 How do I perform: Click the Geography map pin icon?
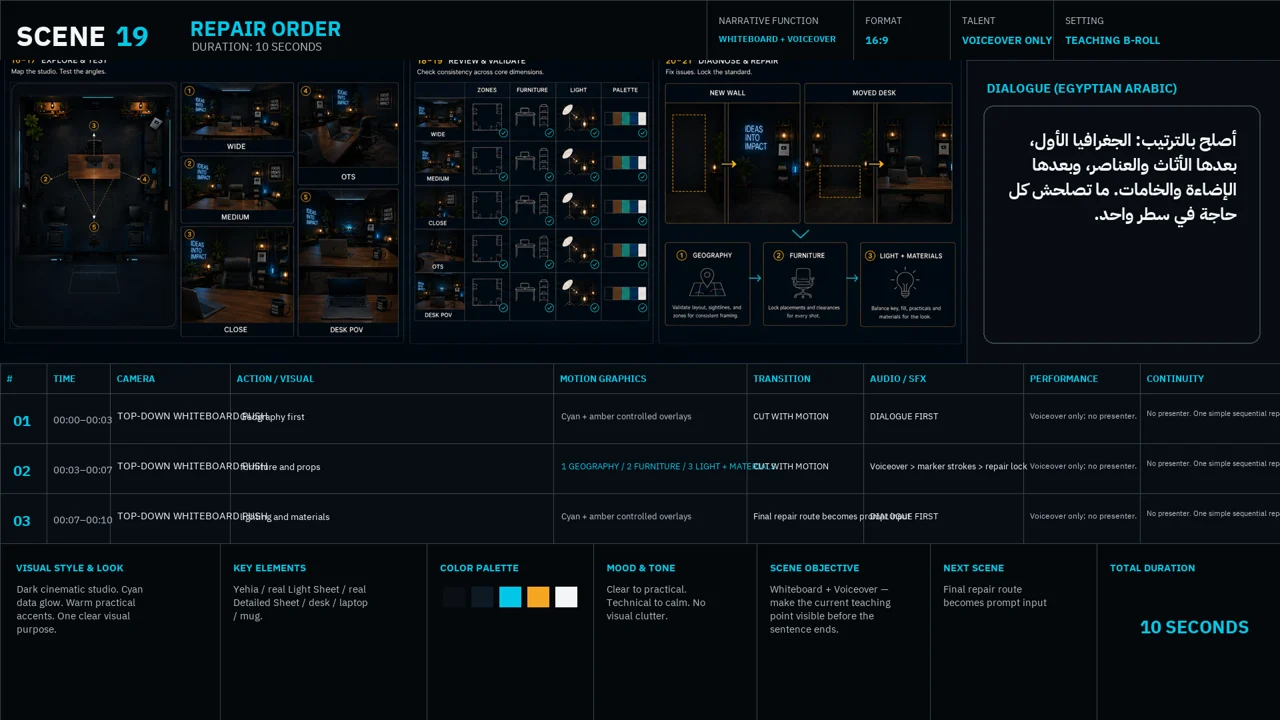click(x=707, y=281)
